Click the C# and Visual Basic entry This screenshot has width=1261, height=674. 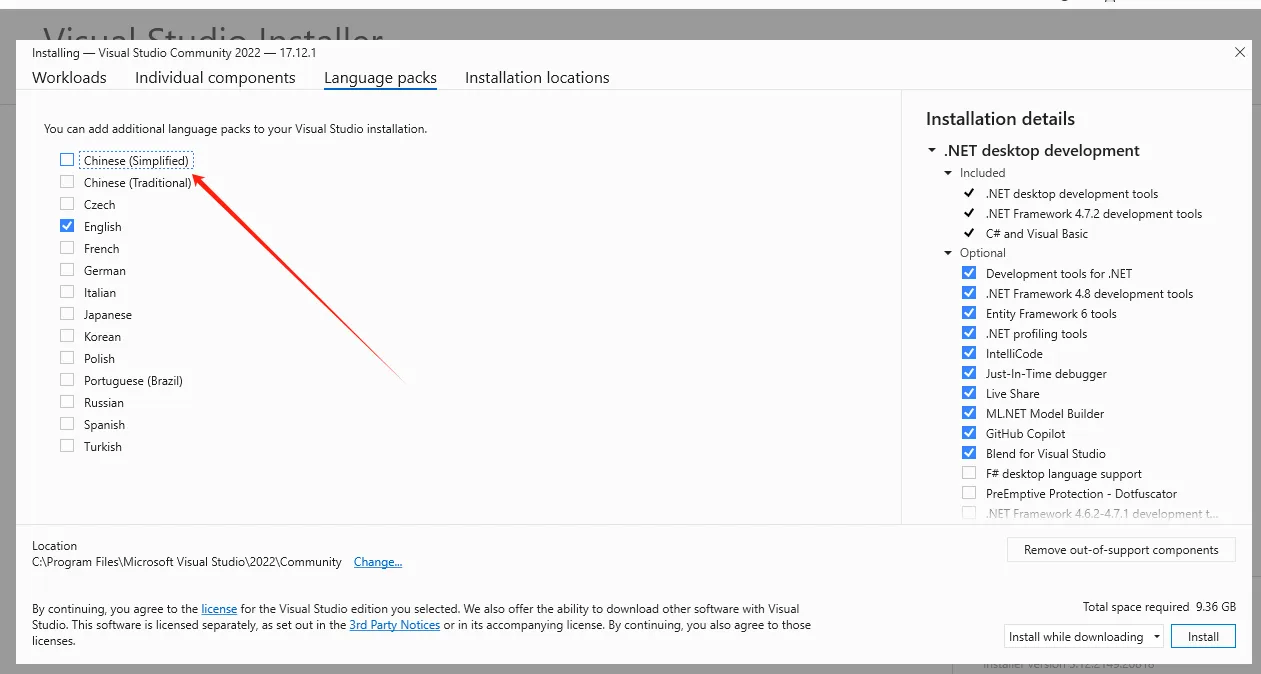click(x=1037, y=234)
